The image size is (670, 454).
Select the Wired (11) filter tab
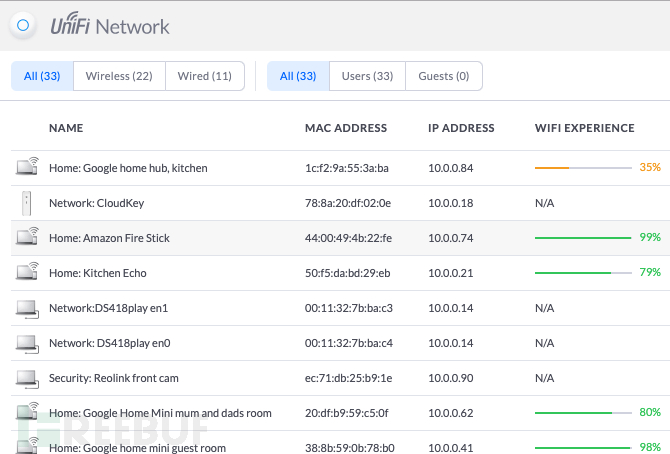coord(204,76)
